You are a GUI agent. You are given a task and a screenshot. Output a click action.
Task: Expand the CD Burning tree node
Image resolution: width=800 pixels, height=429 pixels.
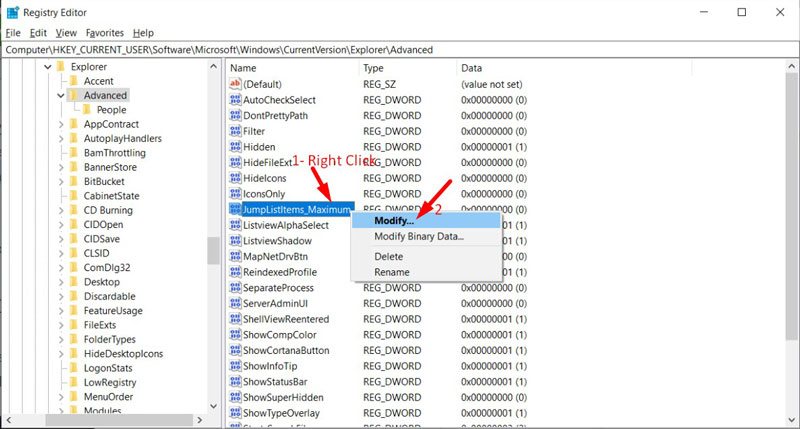pos(61,210)
